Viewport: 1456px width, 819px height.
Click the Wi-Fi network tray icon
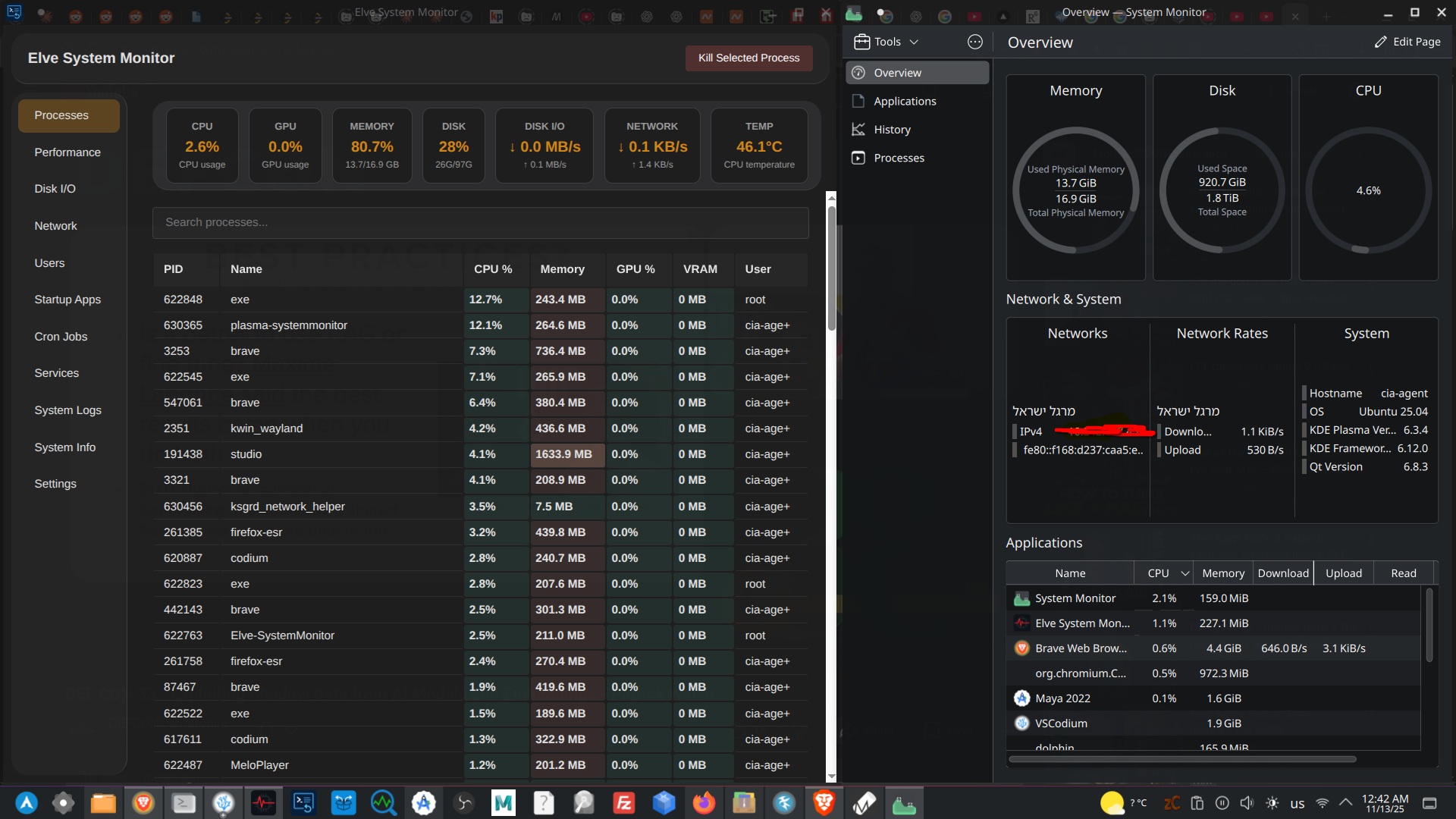(x=1322, y=803)
